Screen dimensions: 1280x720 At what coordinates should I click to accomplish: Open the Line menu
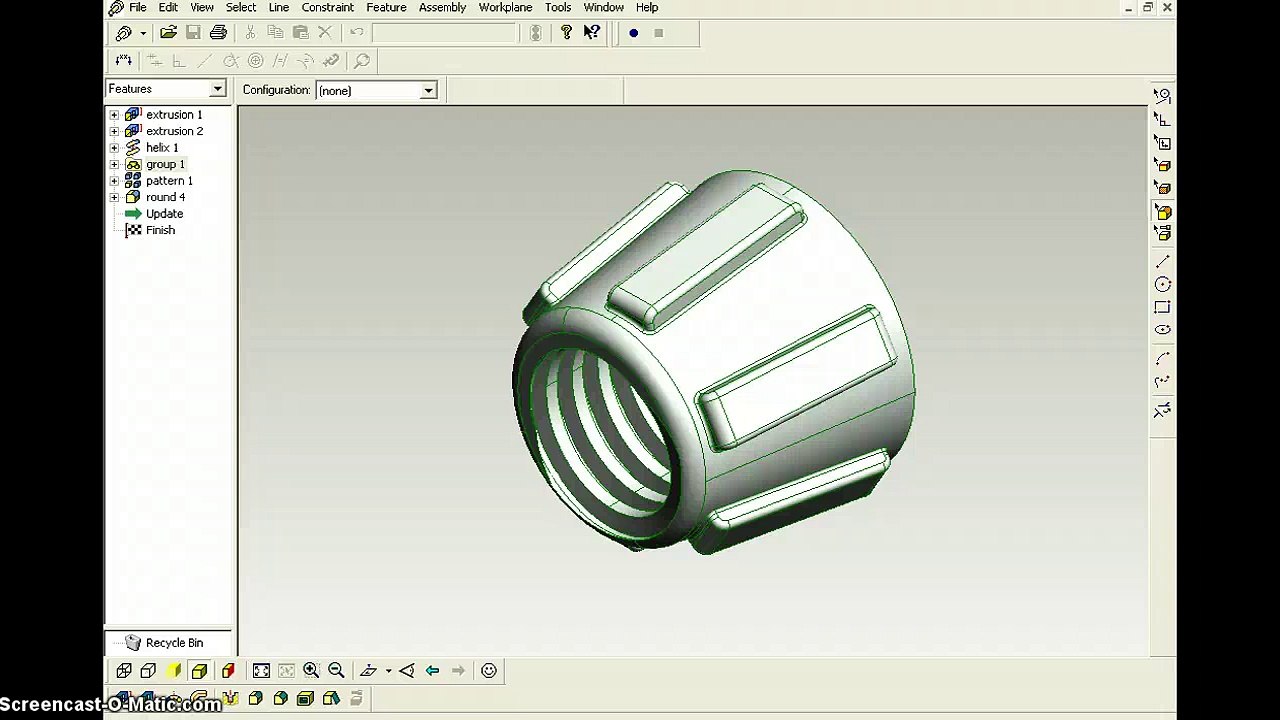(279, 7)
